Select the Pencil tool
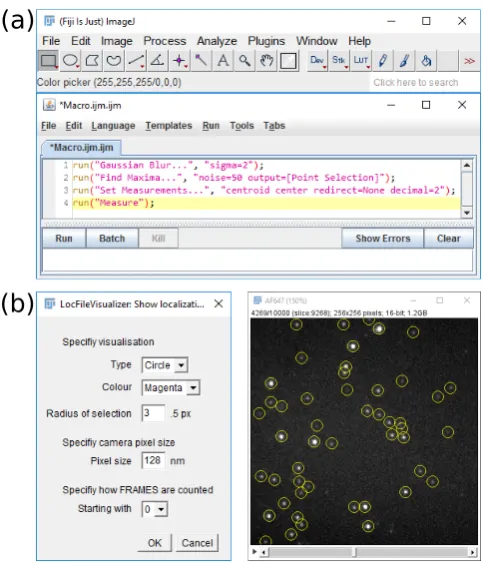 (x=383, y=61)
